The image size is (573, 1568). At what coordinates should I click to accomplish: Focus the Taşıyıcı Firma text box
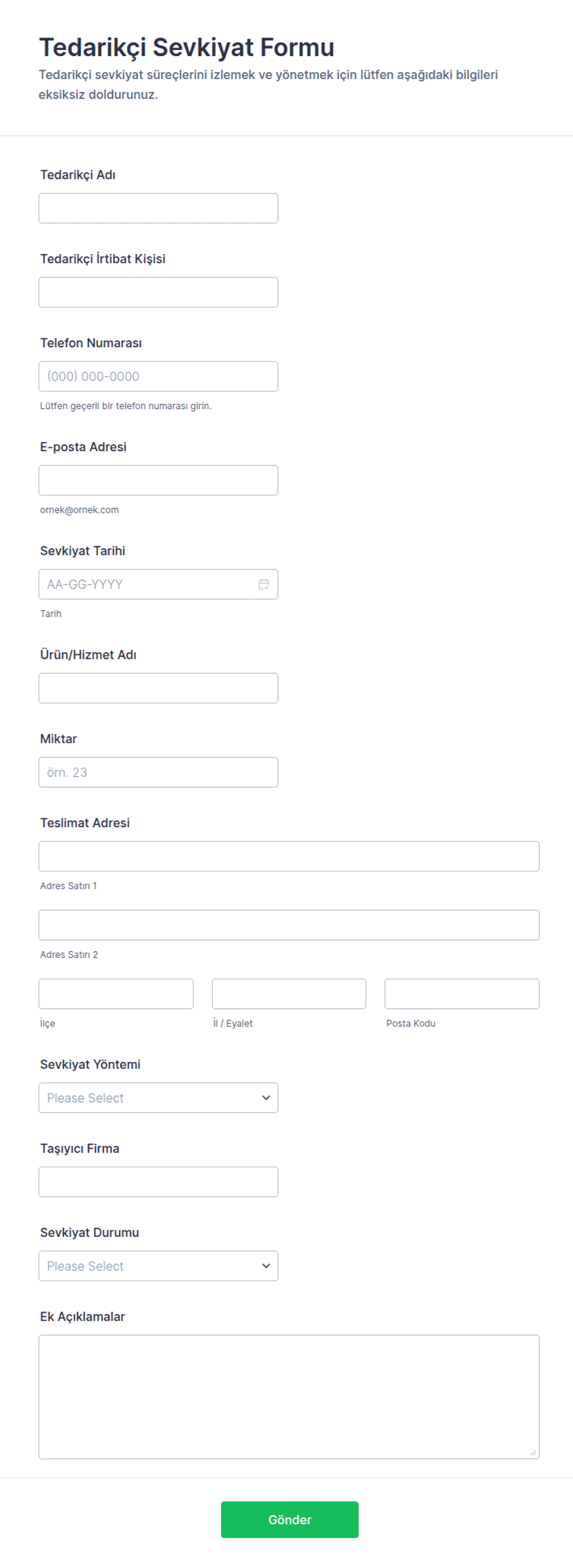click(158, 1182)
